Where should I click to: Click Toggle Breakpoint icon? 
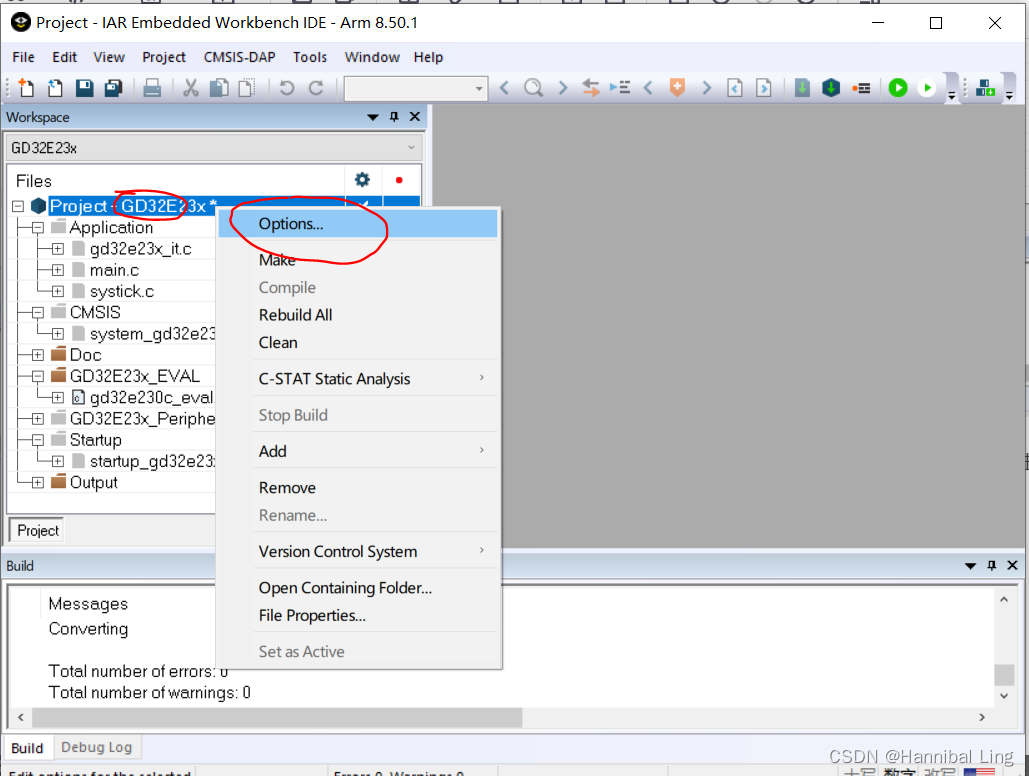(861, 87)
